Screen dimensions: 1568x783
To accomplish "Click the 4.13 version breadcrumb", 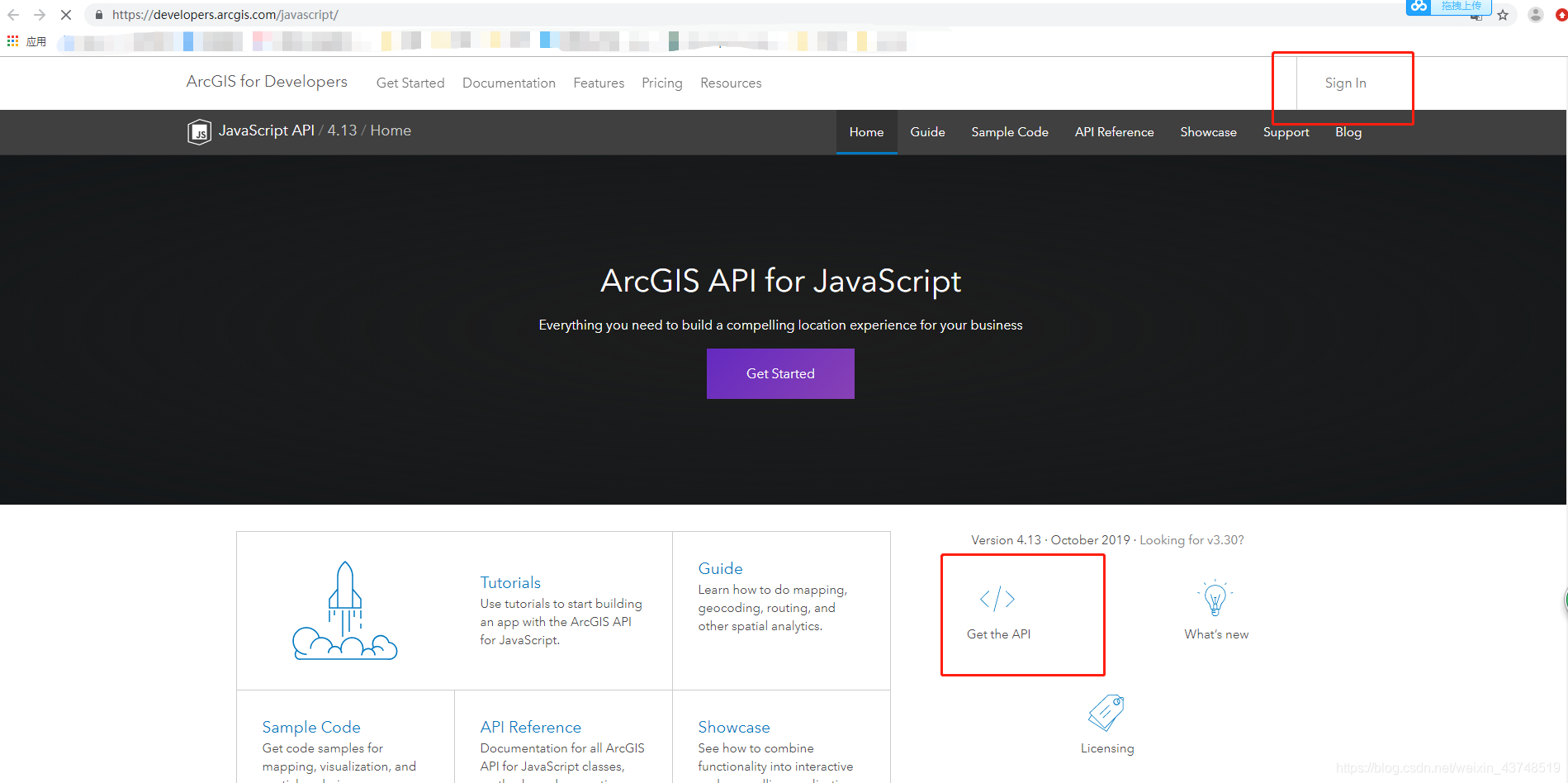I will [x=342, y=130].
